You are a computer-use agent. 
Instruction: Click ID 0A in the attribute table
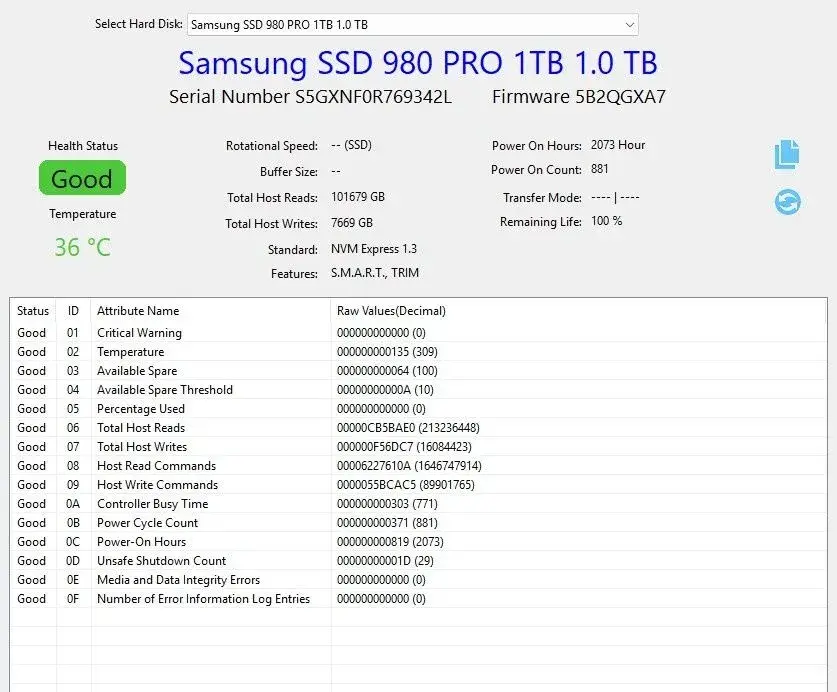[73, 504]
